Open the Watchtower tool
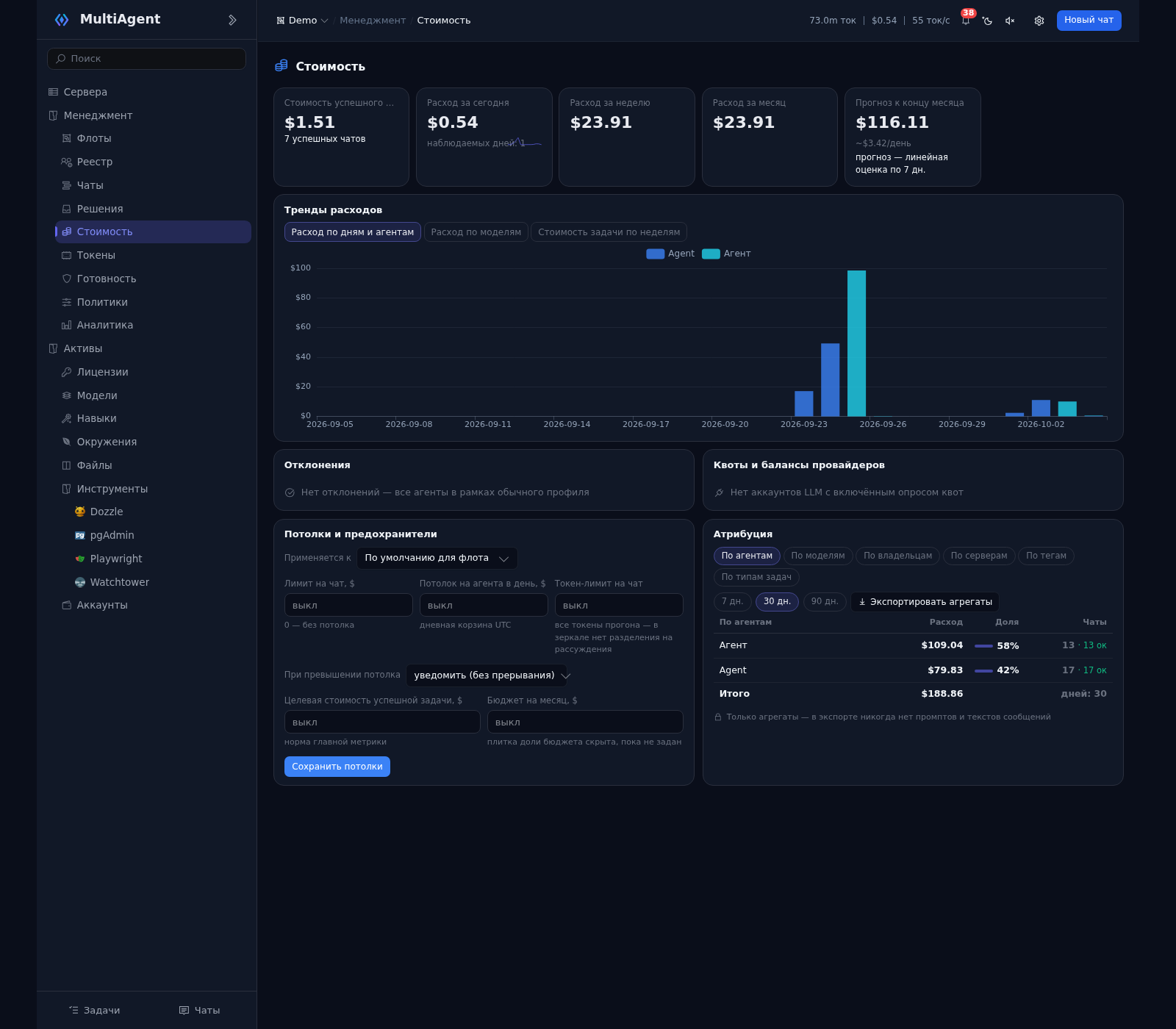Viewport: 1176px width, 1029px height. [112, 582]
